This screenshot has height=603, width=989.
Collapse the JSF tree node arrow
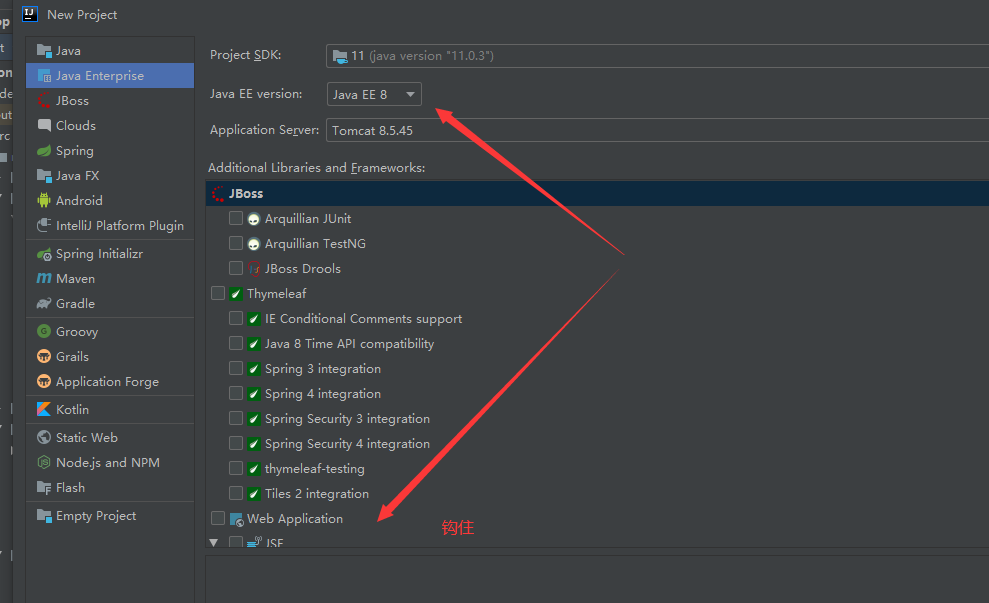pos(214,542)
